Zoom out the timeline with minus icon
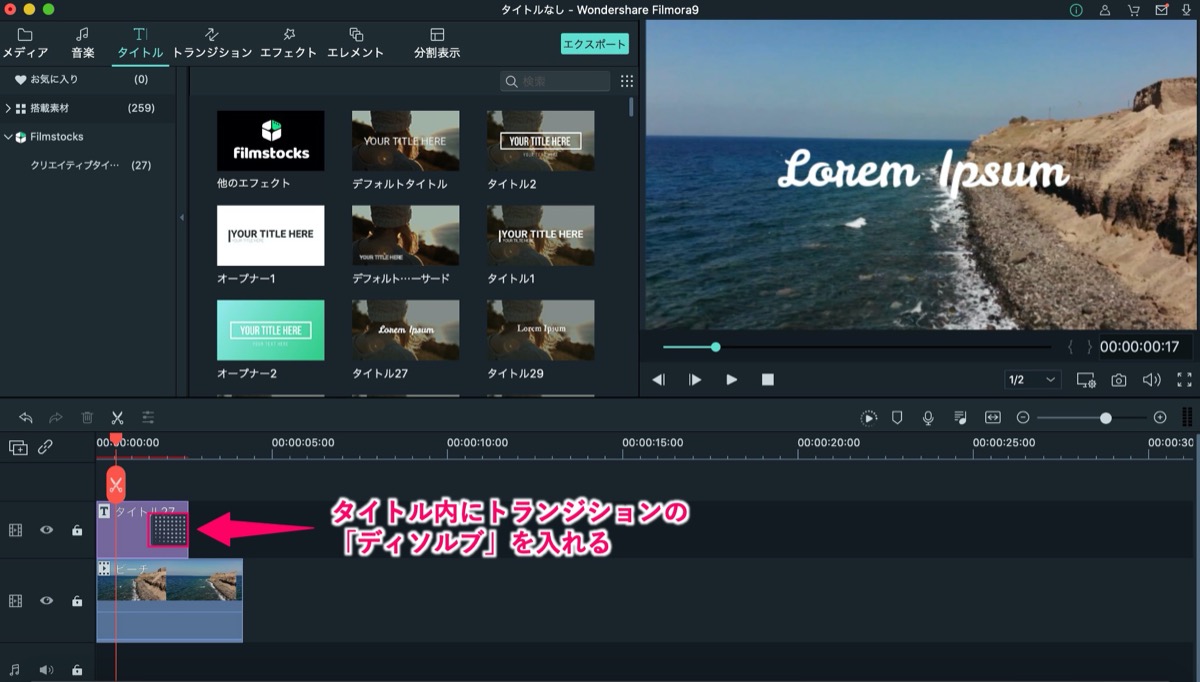 [x=1023, y=418]
